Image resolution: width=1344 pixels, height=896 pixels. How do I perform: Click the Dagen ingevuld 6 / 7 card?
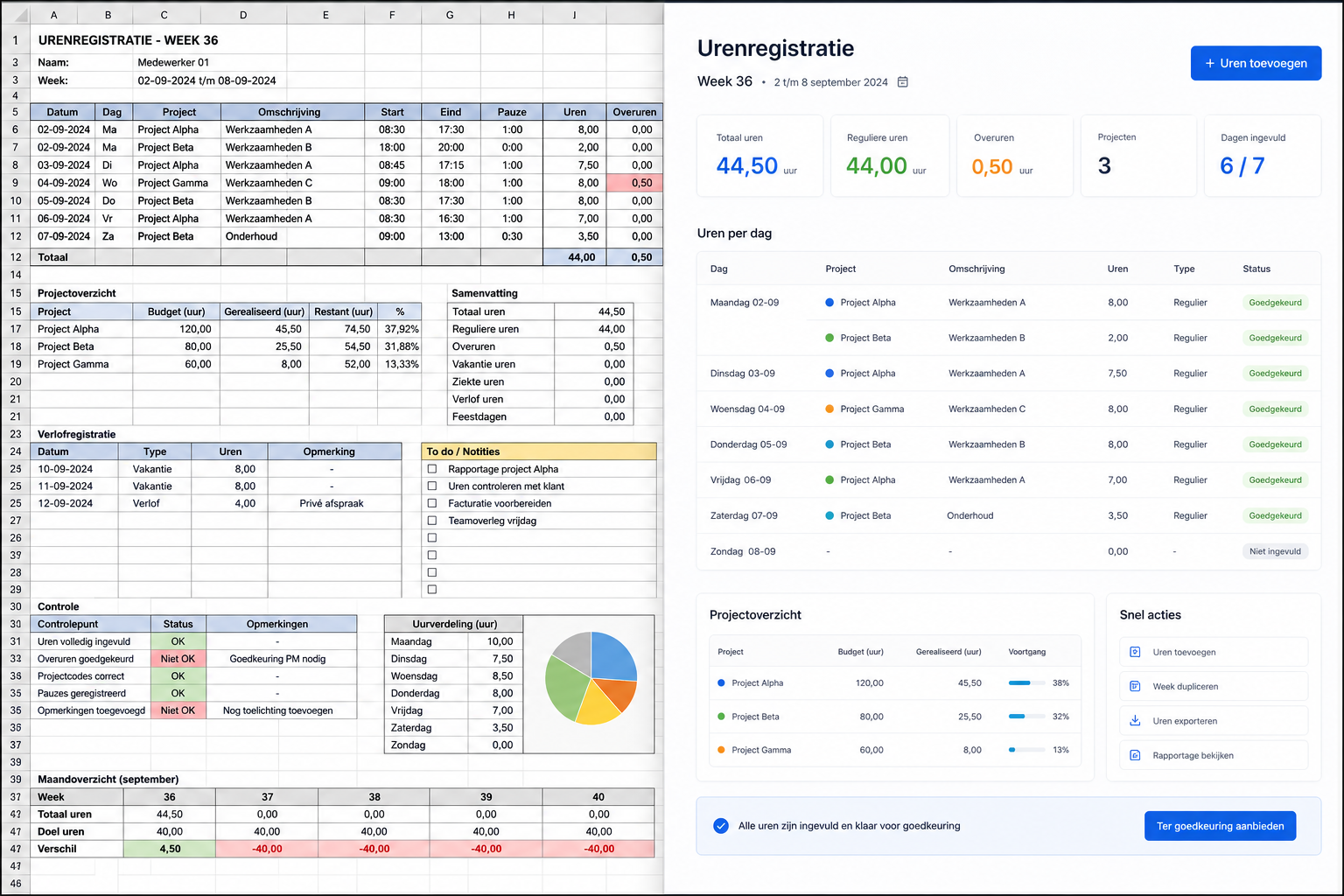coord(1262,156)
